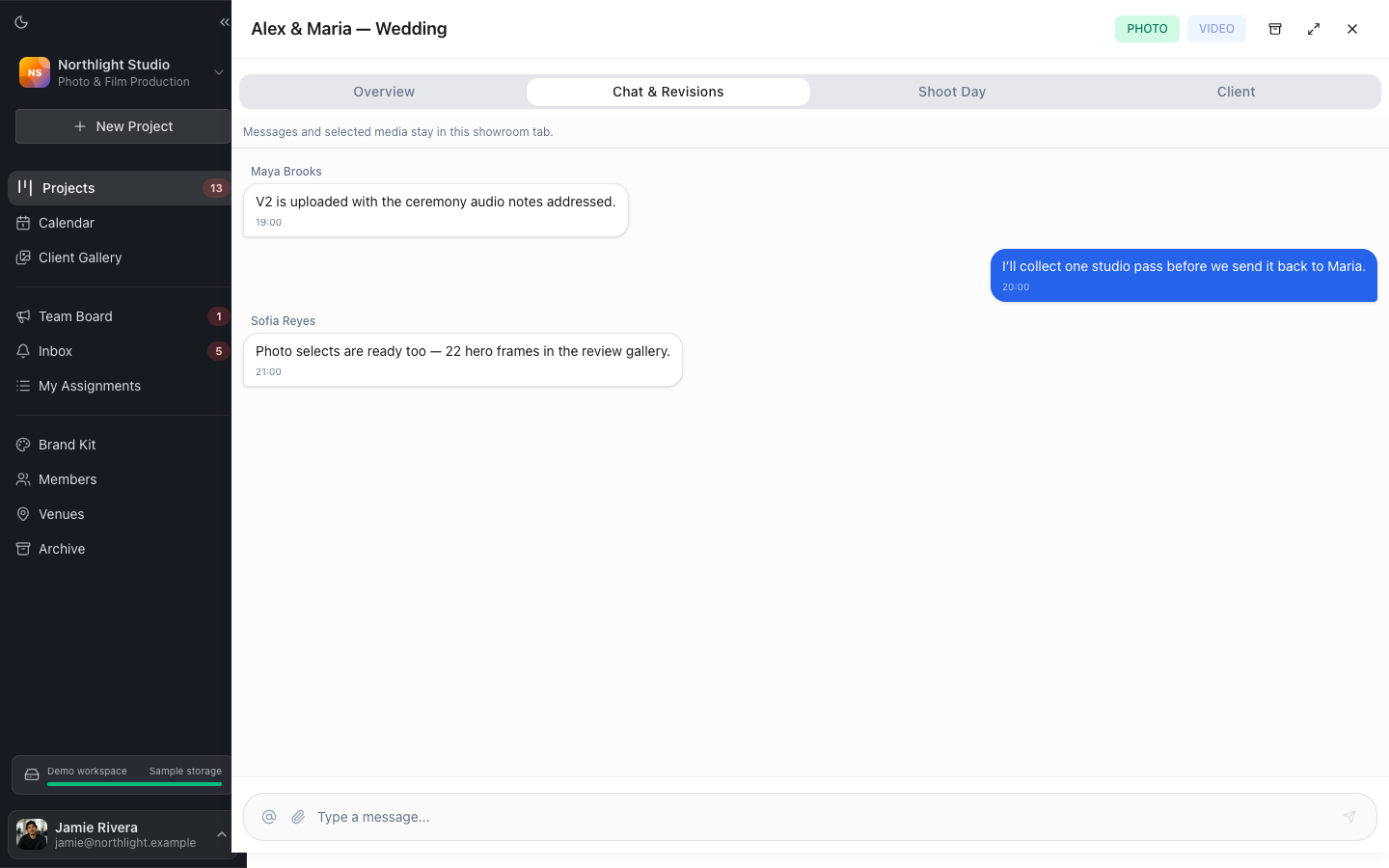Click Maya Brooks' V2 uploaded message
The image size is (1389, 868).
coord(436,210)
